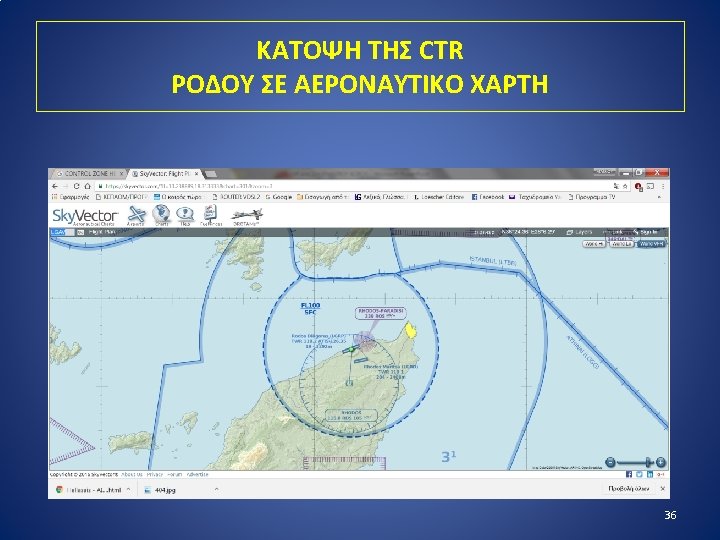This screenshot has height=540, width=720.
Task: Go to browser home page icon
Action: coord(87,186)
